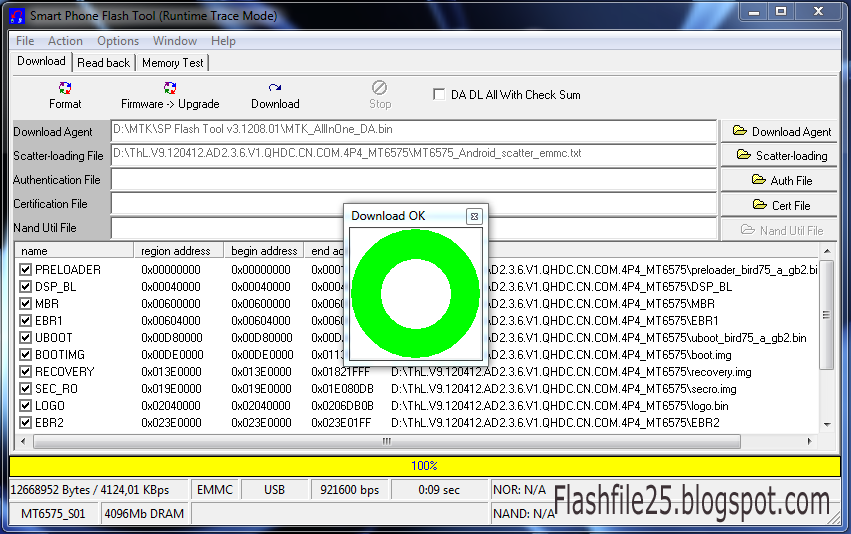Open the Window menu
The width and height of the screenshot is (851, 534).
click(175, 41)
